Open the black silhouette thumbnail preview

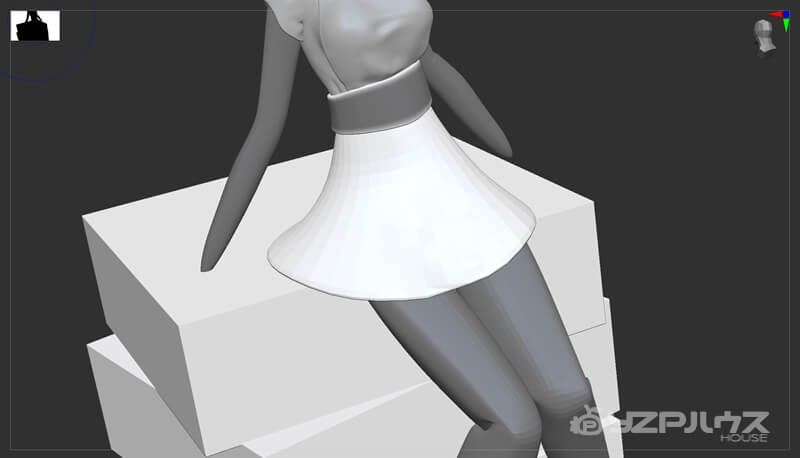click(35, 26)
